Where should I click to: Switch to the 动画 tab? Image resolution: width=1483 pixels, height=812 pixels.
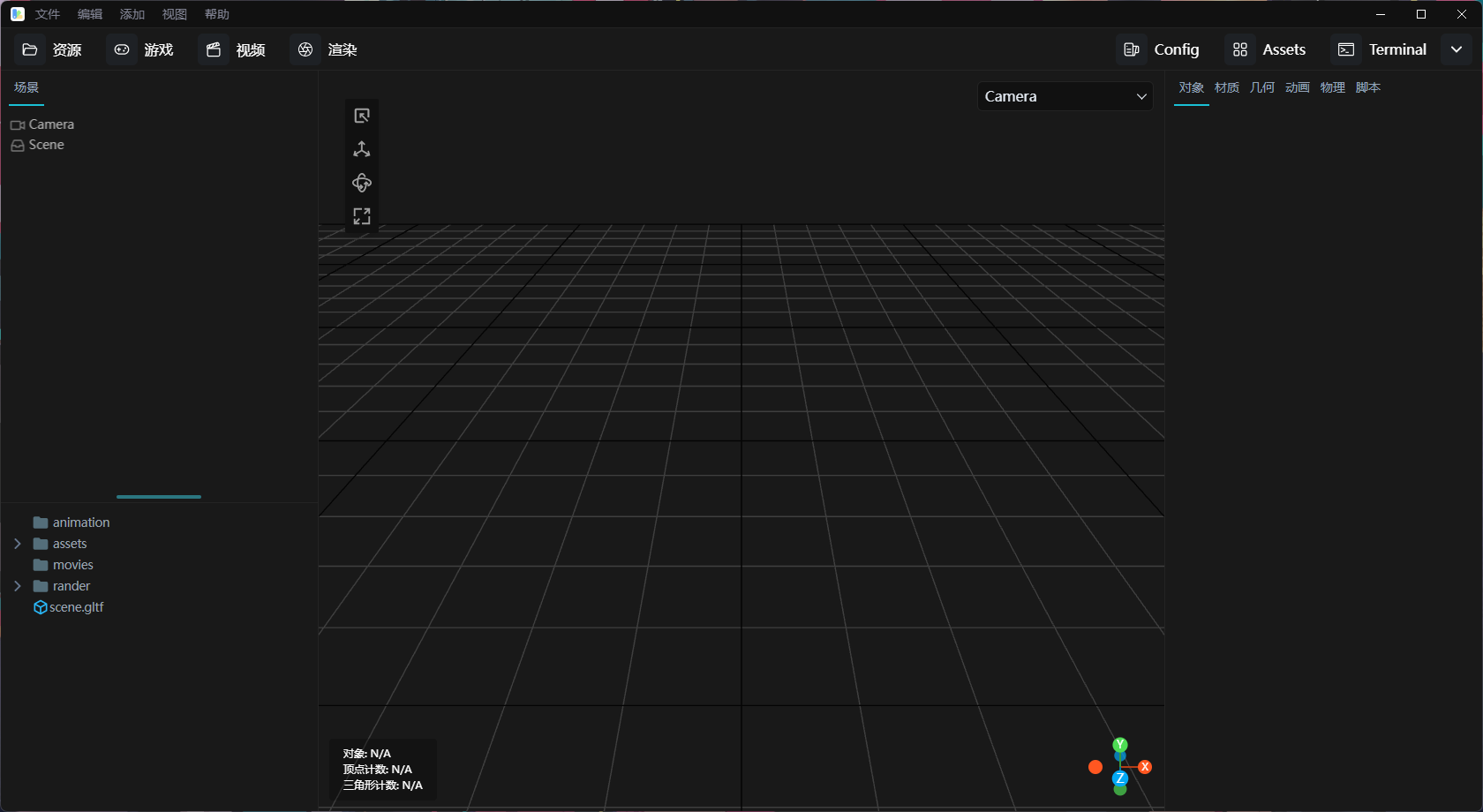[x=1298, y=87]
